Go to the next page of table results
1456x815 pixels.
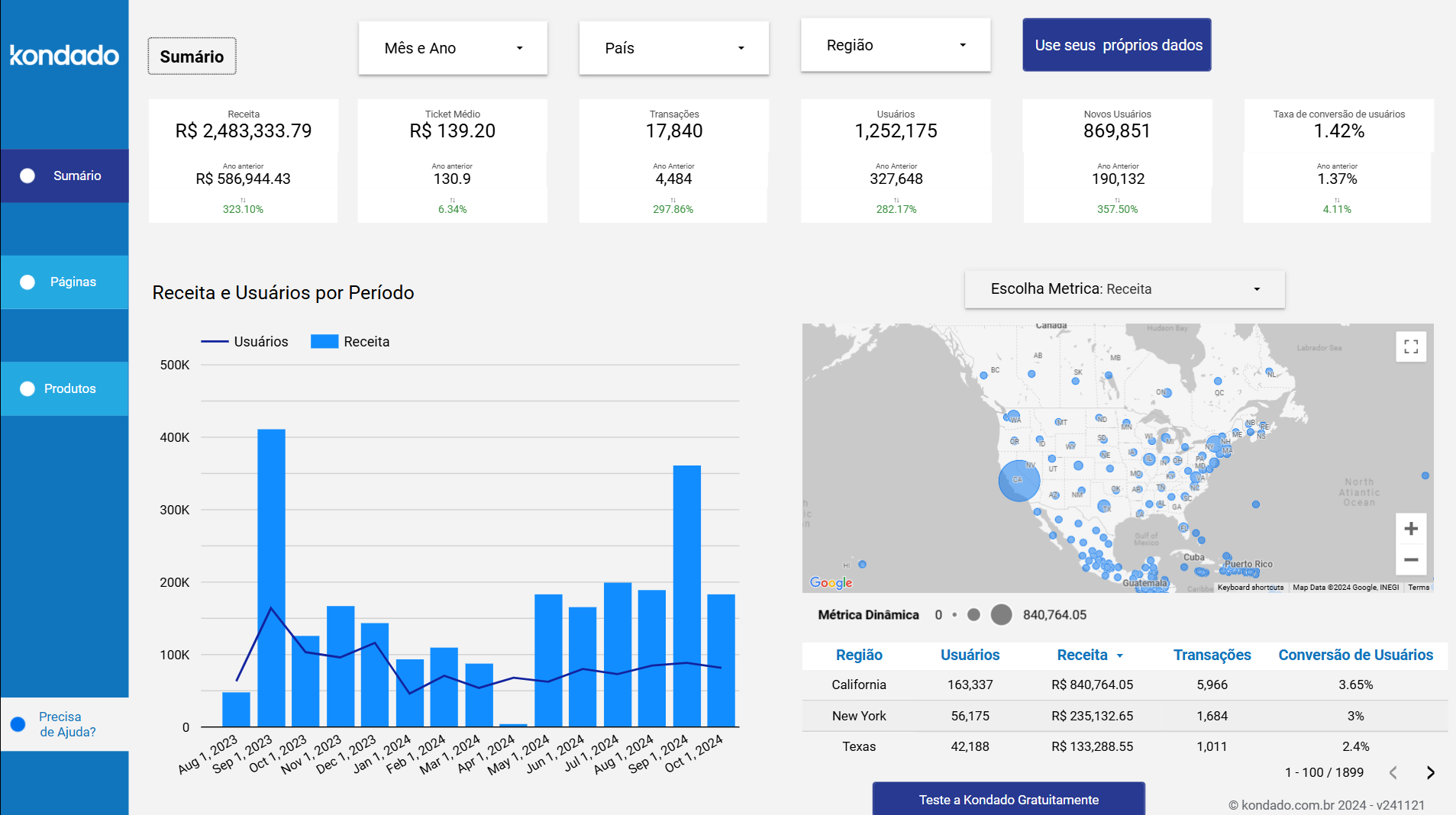point(1431,772)
